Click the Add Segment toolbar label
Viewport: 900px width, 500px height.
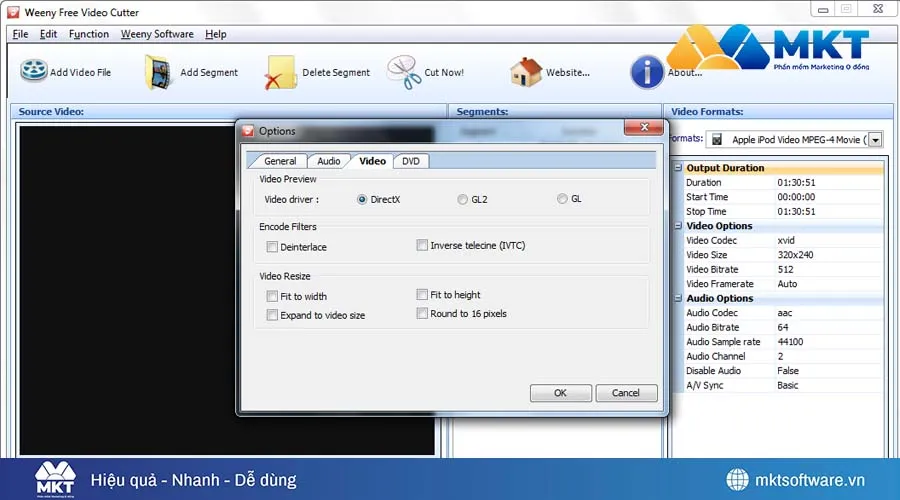(209, 72)
